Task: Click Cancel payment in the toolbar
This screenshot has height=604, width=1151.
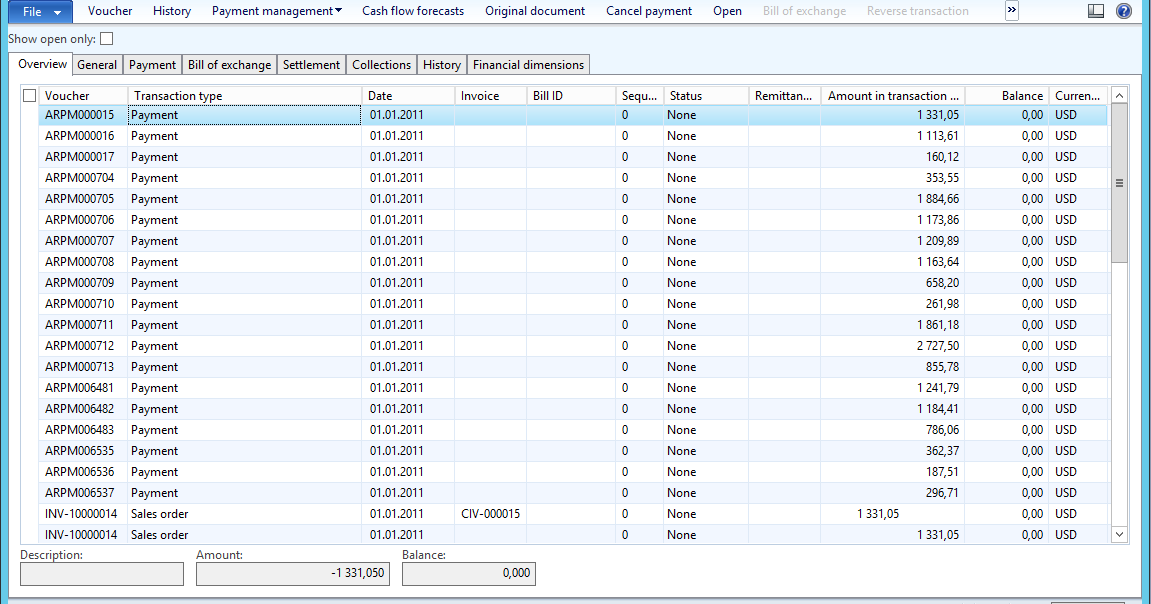Action: pos(648,11)
